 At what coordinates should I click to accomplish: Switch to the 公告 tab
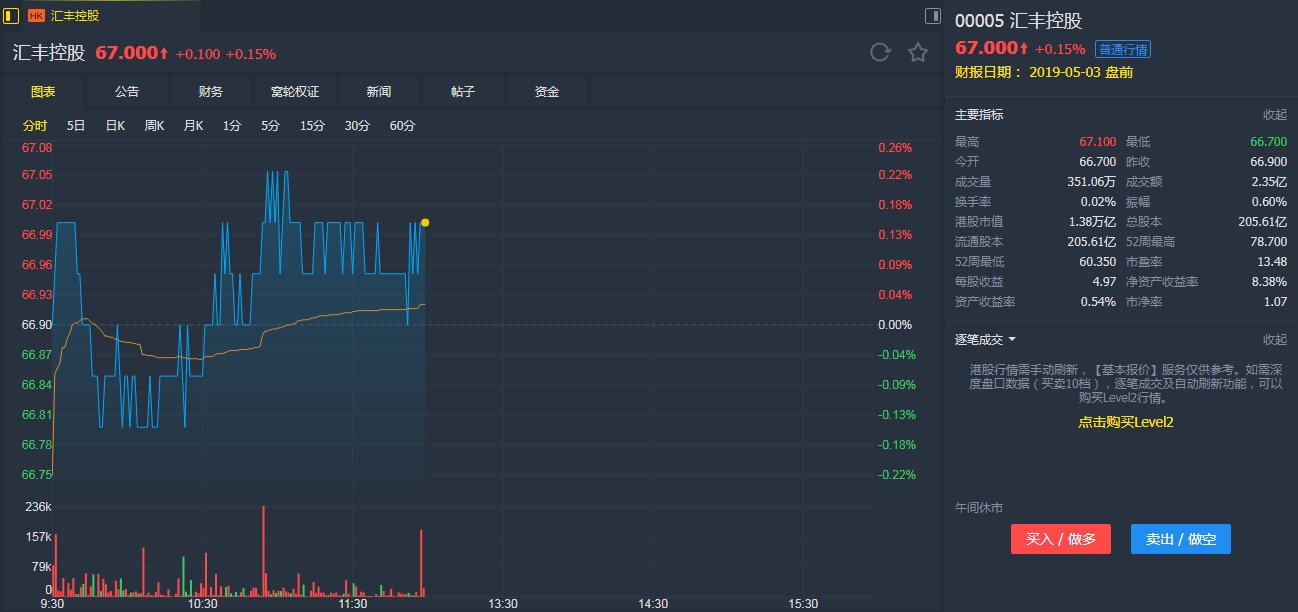[x=127, y=92]
